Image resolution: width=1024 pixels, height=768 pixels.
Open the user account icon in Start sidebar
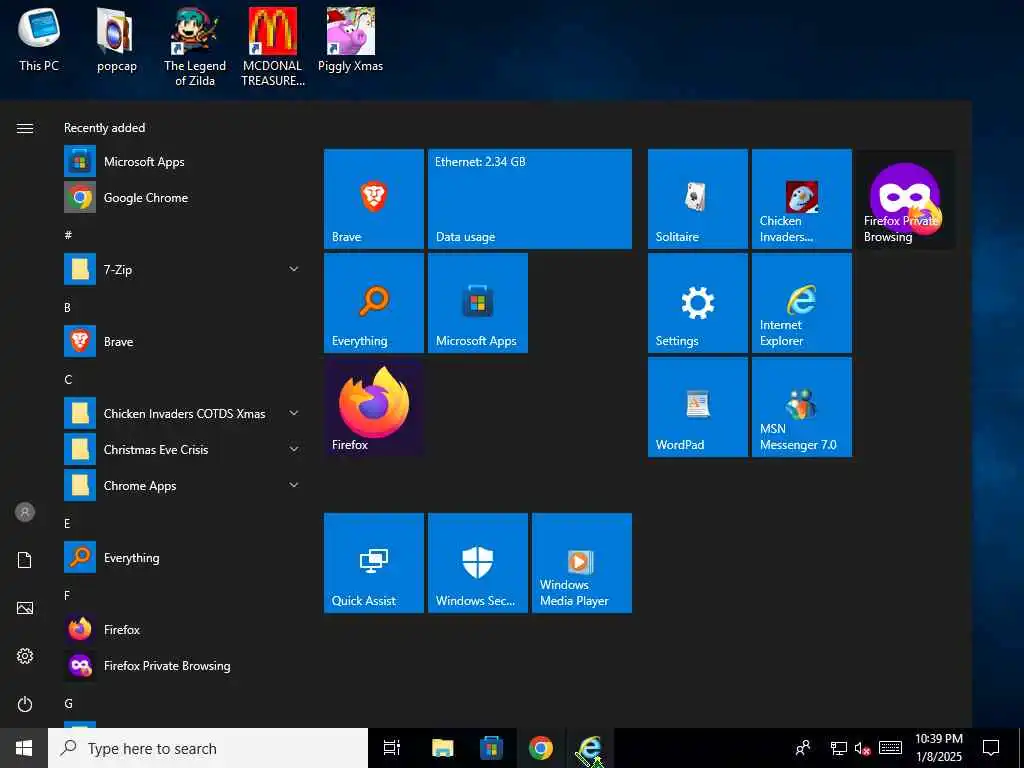25,512
